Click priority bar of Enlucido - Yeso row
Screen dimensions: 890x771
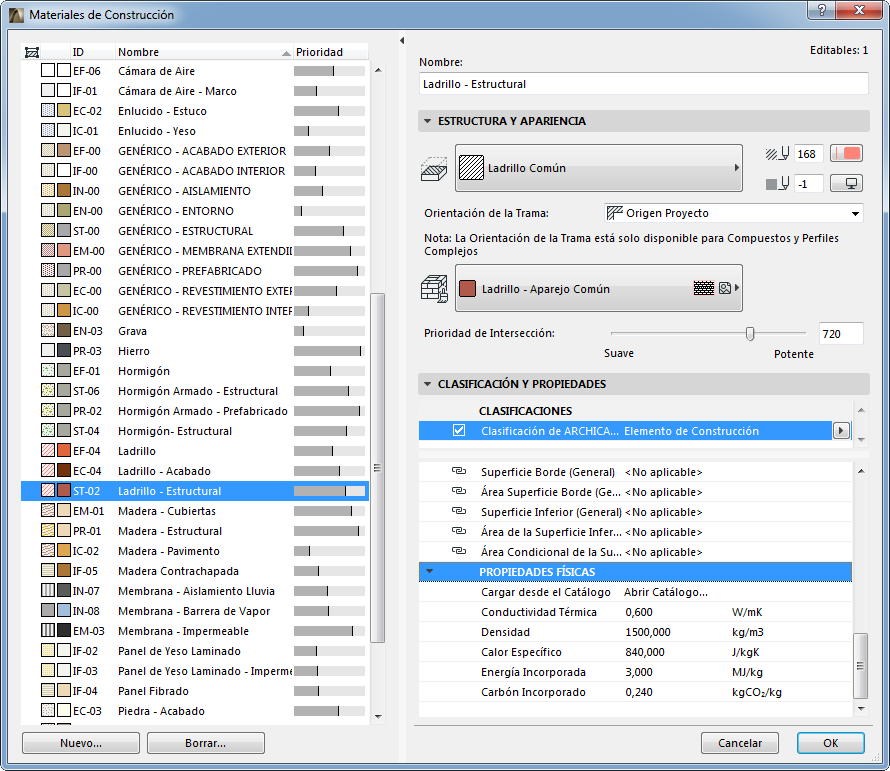pos(329,131)
